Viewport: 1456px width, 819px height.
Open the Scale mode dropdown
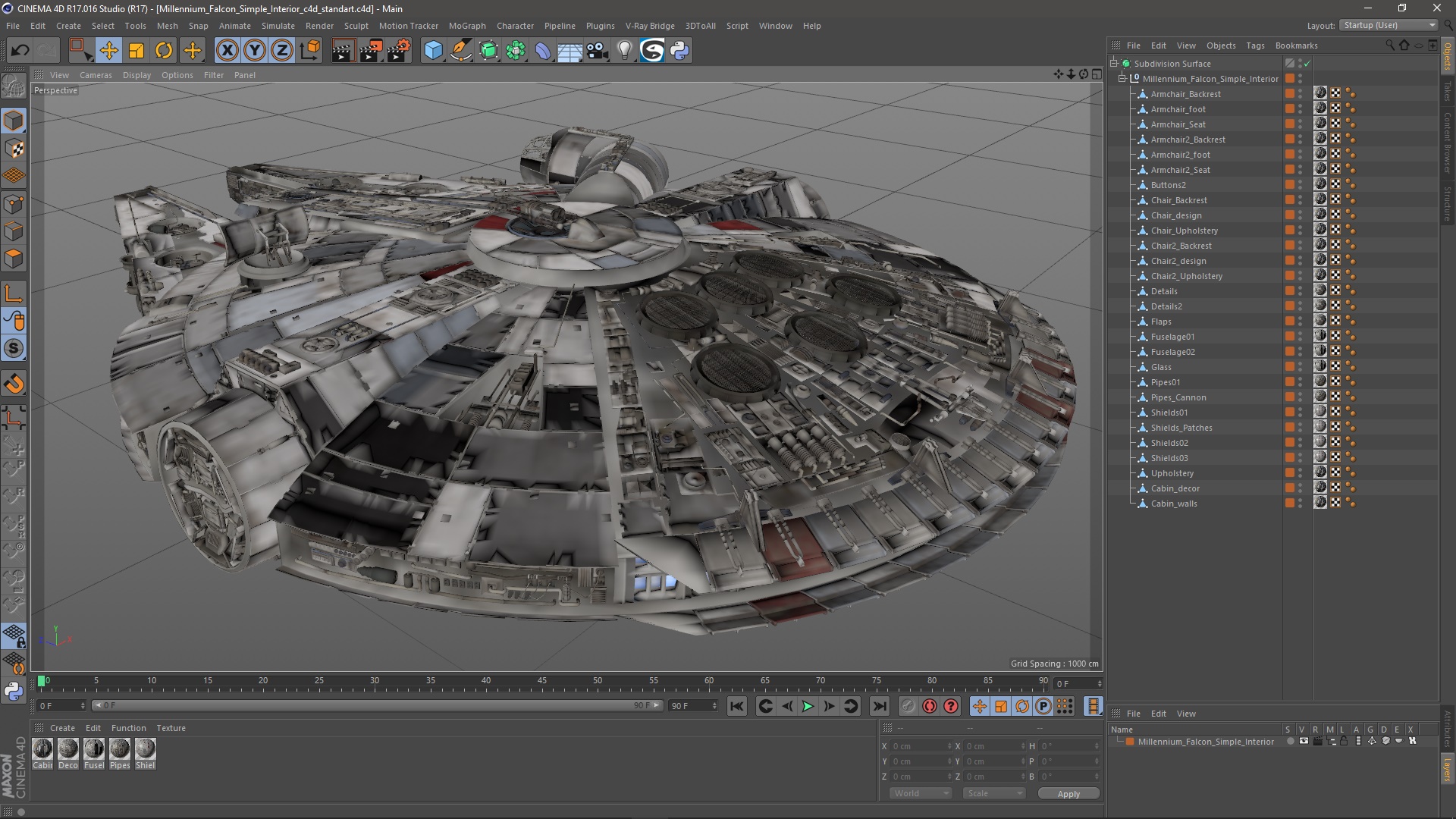click(x=993, y=793)
